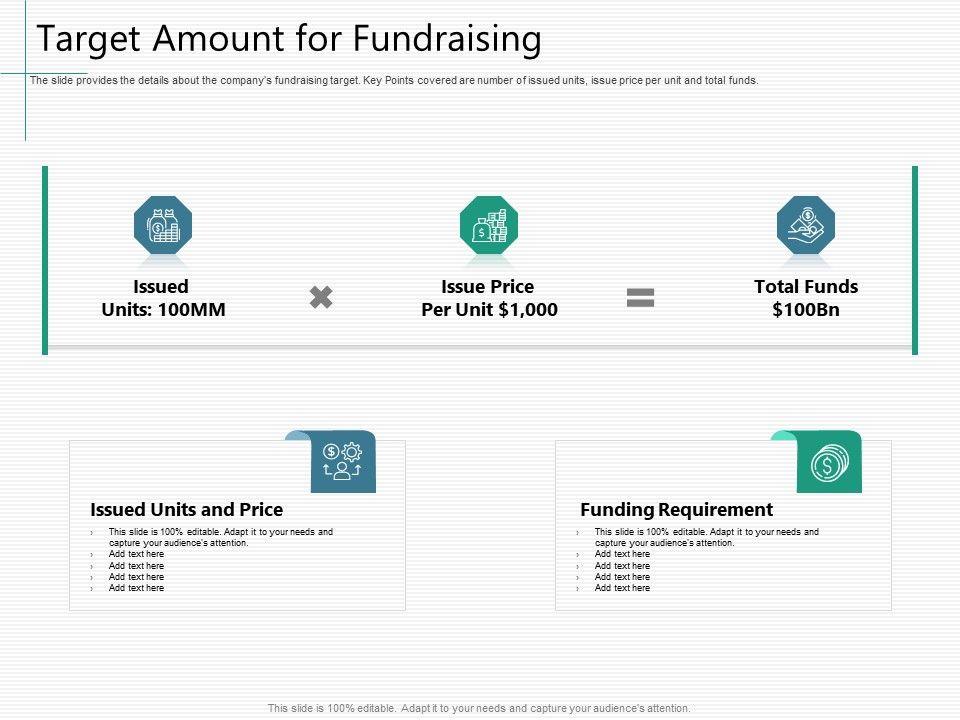Screen dimensions: 960x720
Task: Click the hand holding coin icon above Total Funds
Action: [806, 225]
